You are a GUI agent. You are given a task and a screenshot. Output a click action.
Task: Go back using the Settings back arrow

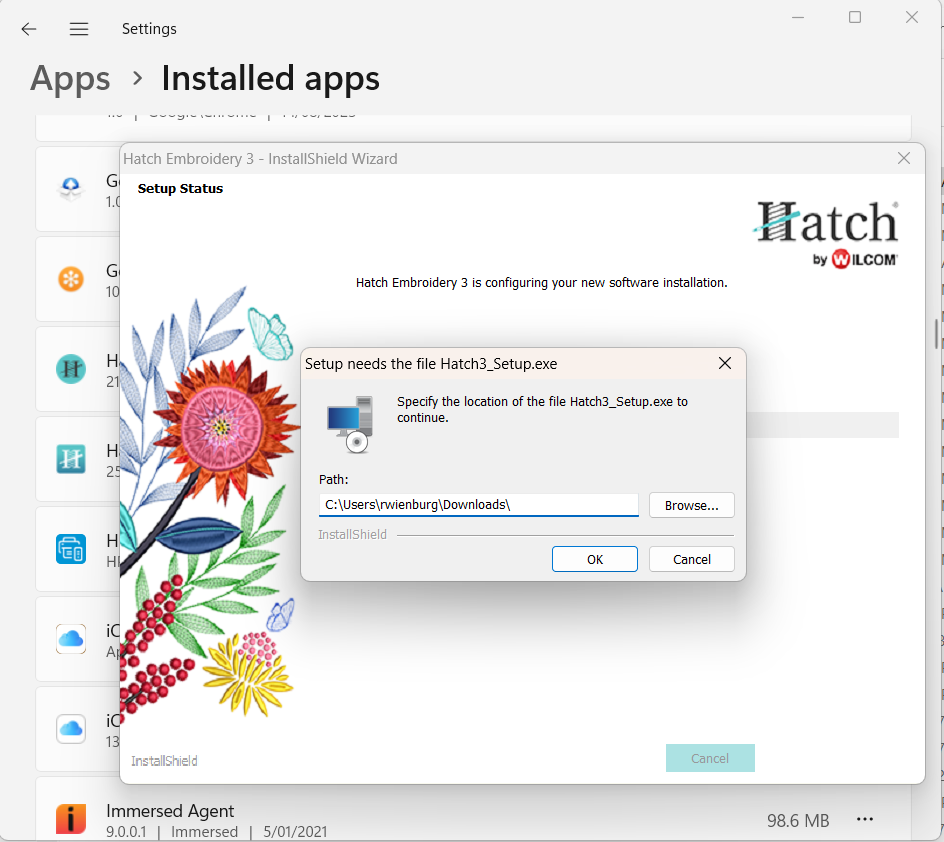click(x=29, y=29)
